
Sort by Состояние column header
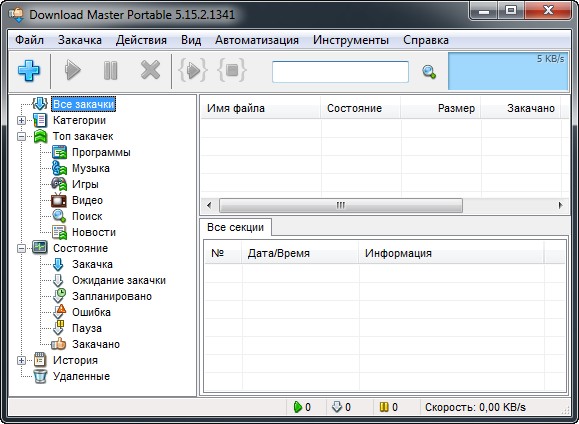coord(360,108)
